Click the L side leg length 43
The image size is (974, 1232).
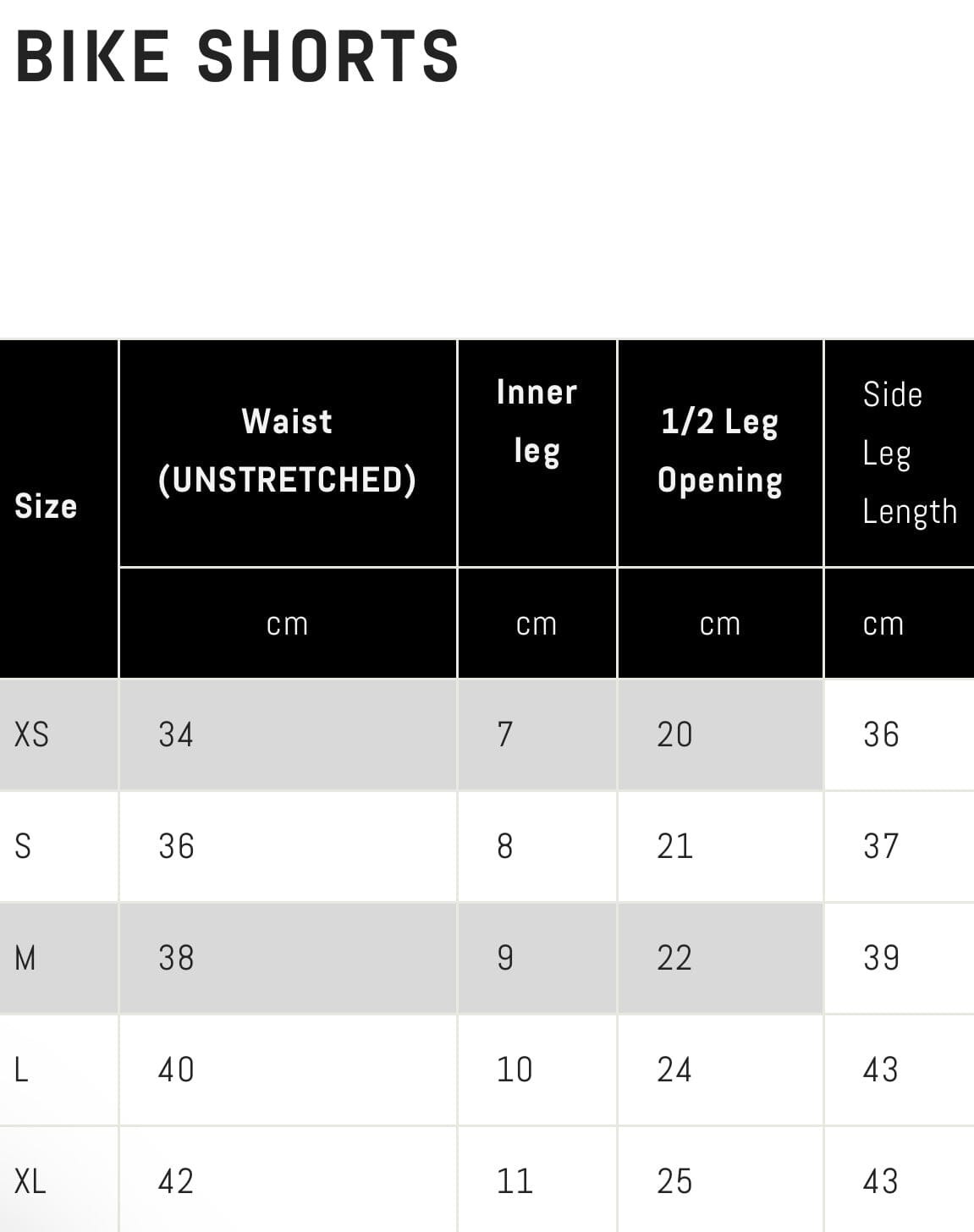tap(880, 1070)
